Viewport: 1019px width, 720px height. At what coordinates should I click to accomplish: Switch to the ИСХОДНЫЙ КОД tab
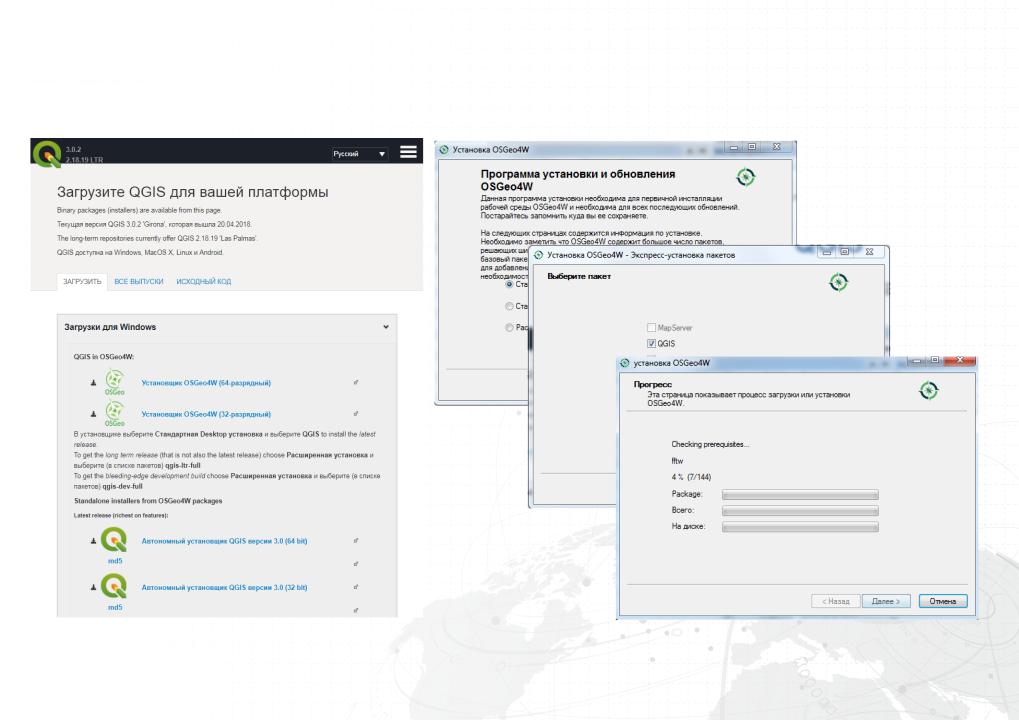tap(203, 281)
